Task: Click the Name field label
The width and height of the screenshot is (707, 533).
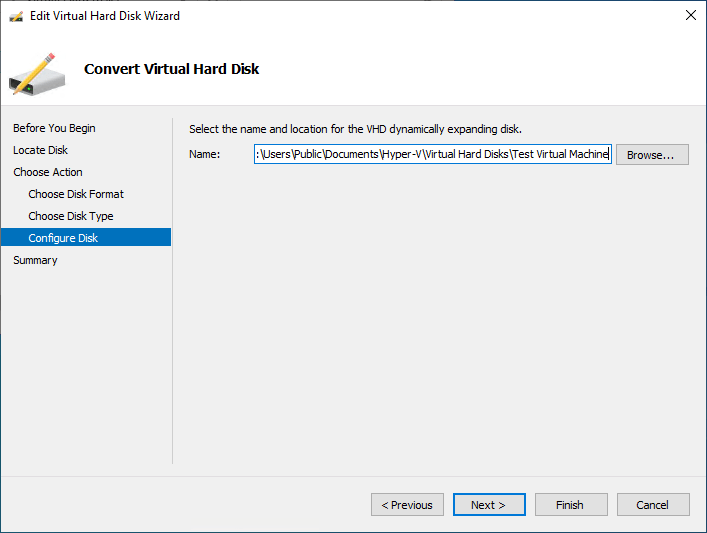Action: click(x=204, y=154)
